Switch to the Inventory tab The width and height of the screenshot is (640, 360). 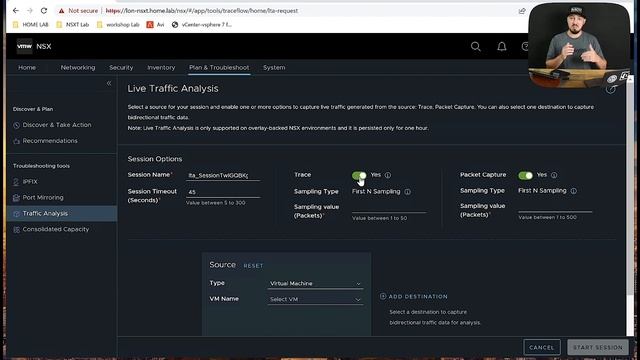click(161, 67)
